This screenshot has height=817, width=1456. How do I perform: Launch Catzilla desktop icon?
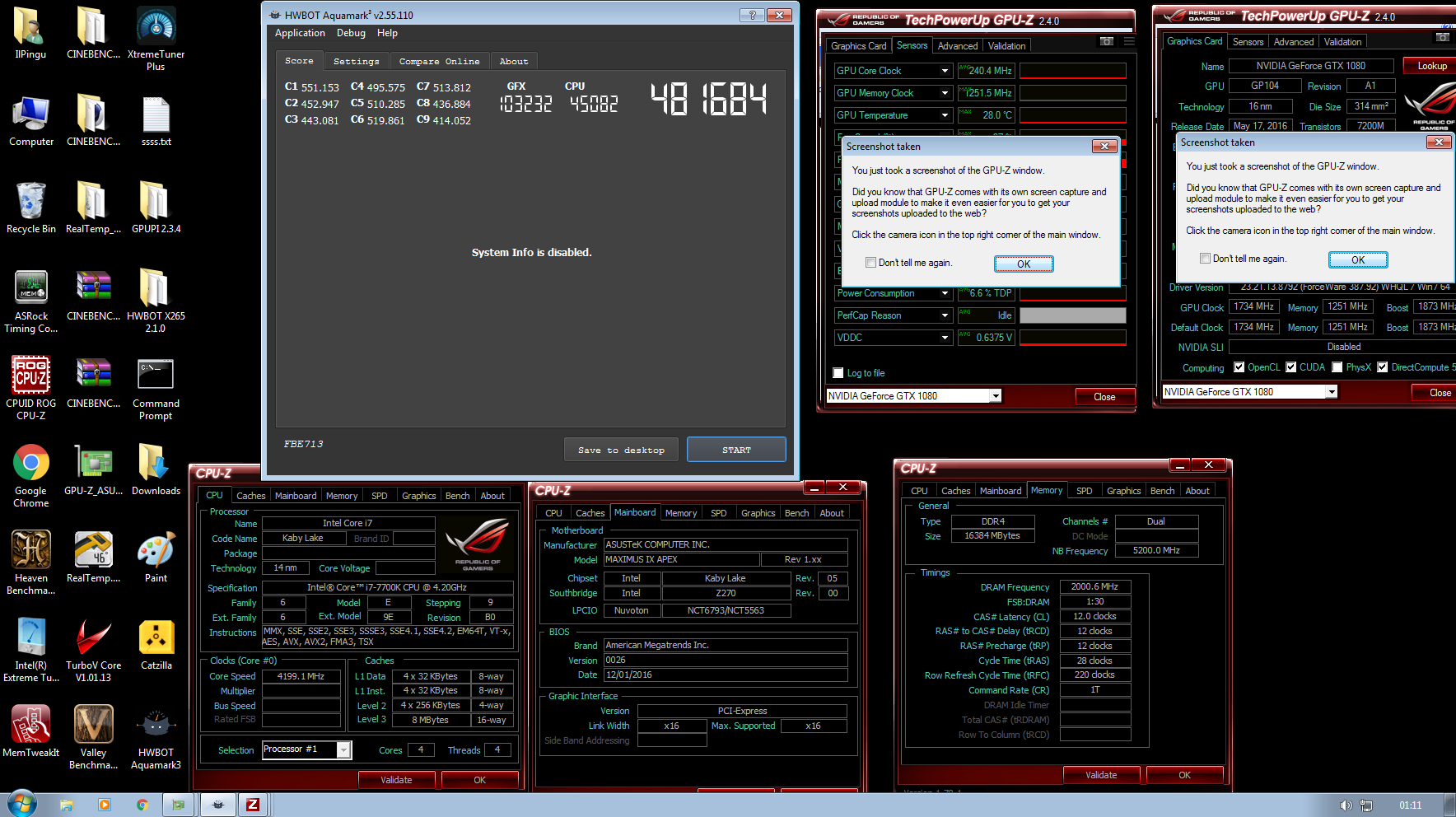(156, 645)
